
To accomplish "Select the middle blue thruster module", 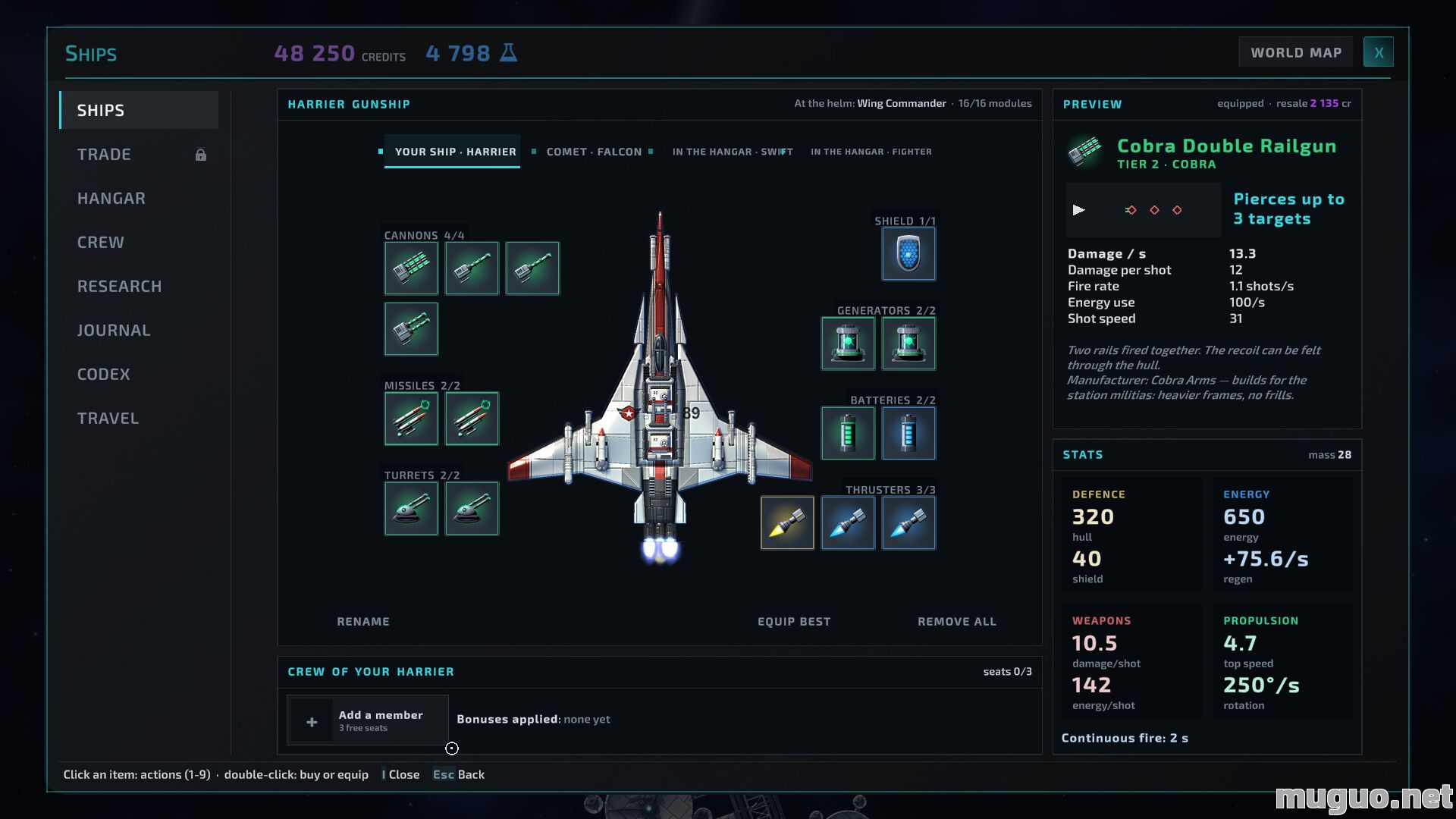I will point(848,523).
